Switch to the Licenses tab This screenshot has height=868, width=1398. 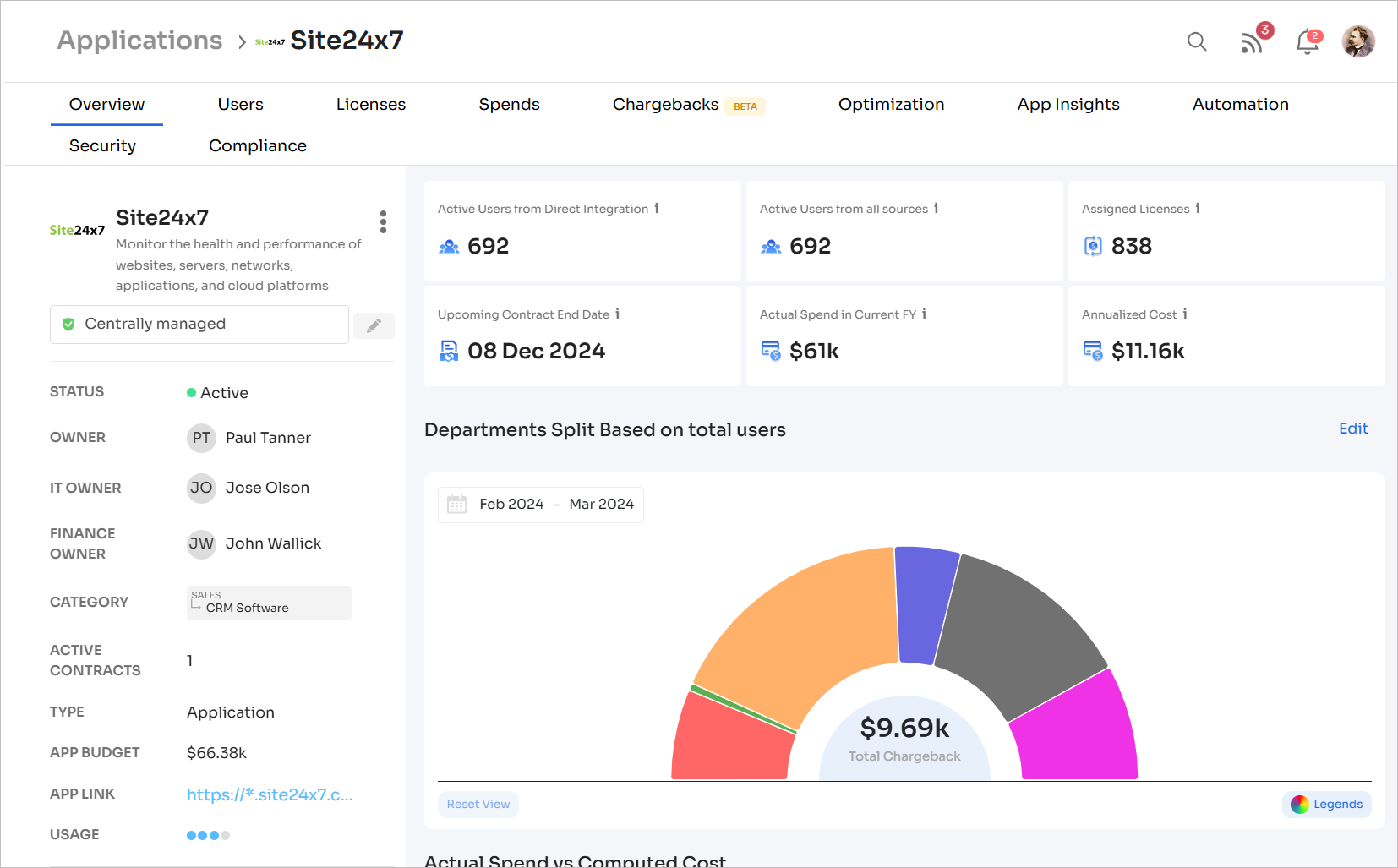(x=371, y=104)
